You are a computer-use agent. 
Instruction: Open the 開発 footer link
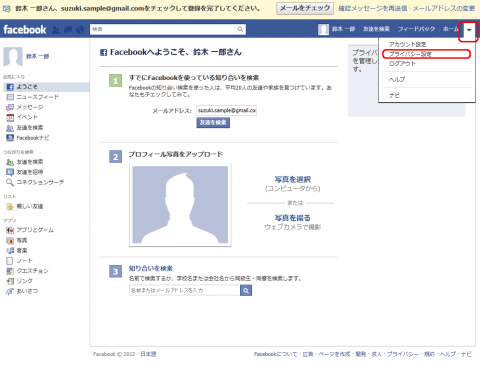click(361, 354)
